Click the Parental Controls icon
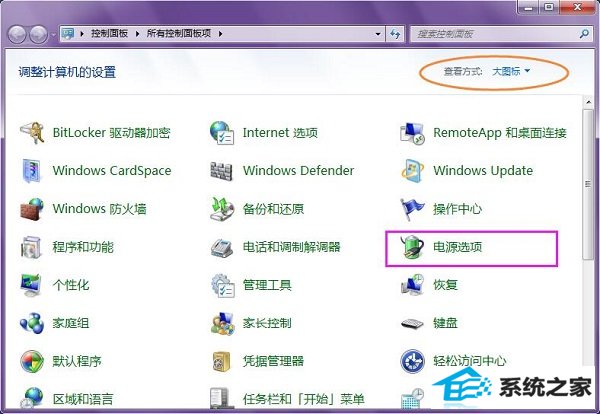Screen dimensions: 600x414 pyautogui.click(x=222, y=324)
